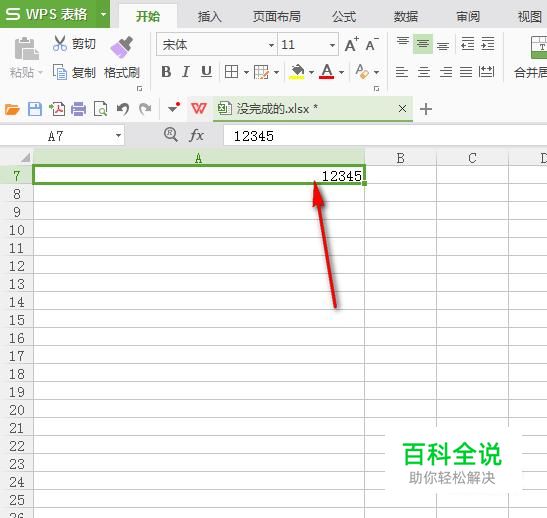This screenshot has width=547, height=518.
Task: Click the formula bar showing 12345
Action: pyautogui.click(x=385, y=136)
